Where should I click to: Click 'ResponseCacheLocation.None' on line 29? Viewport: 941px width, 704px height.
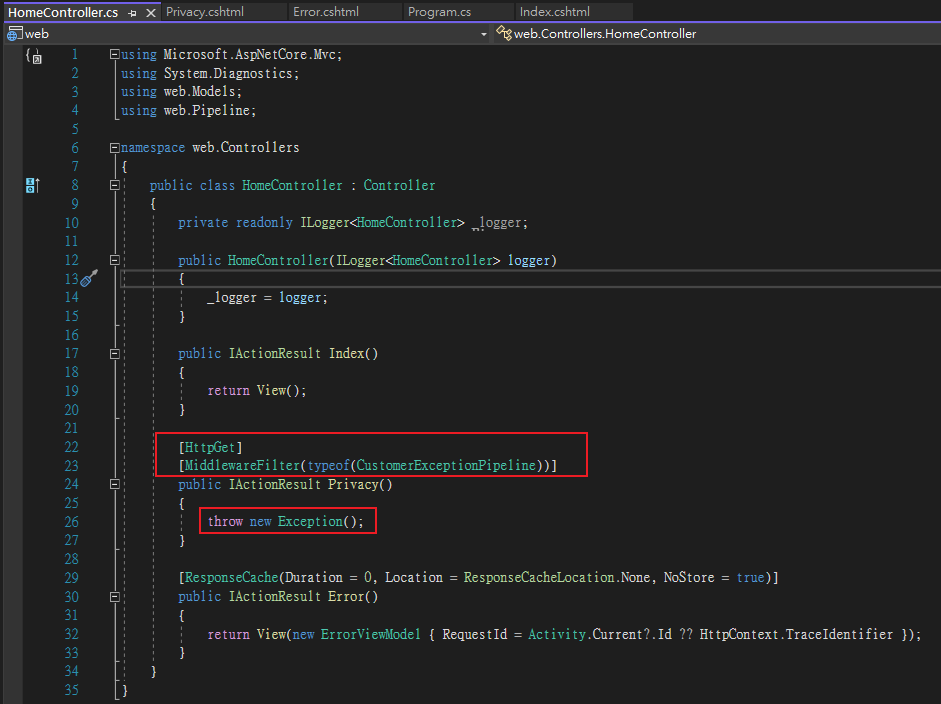(556, 577)
